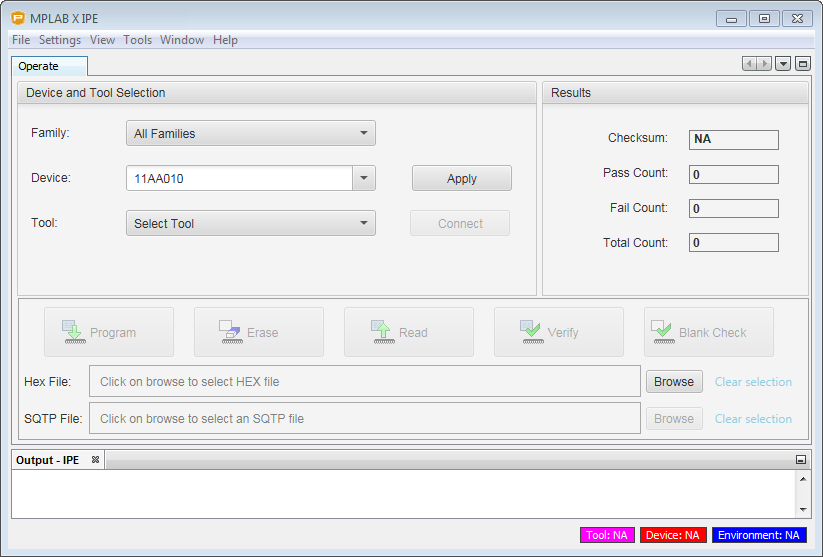Click the Device text field 11AA010

point(239,178)
